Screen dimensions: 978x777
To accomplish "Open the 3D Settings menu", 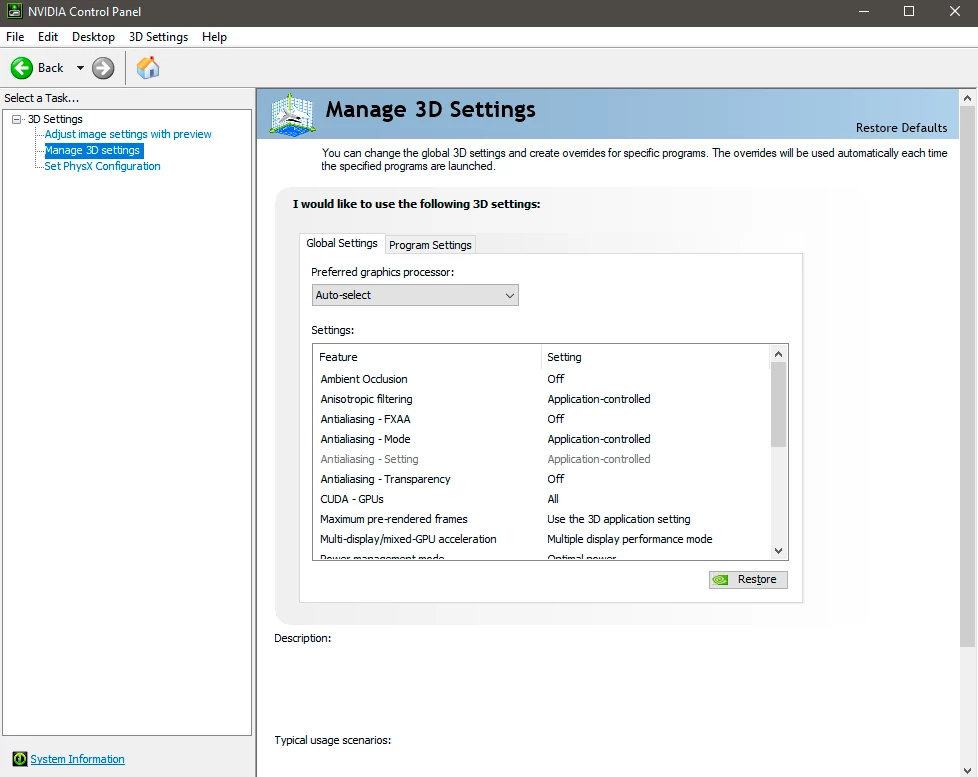I will pyautogui.click(x=158, y=37).
